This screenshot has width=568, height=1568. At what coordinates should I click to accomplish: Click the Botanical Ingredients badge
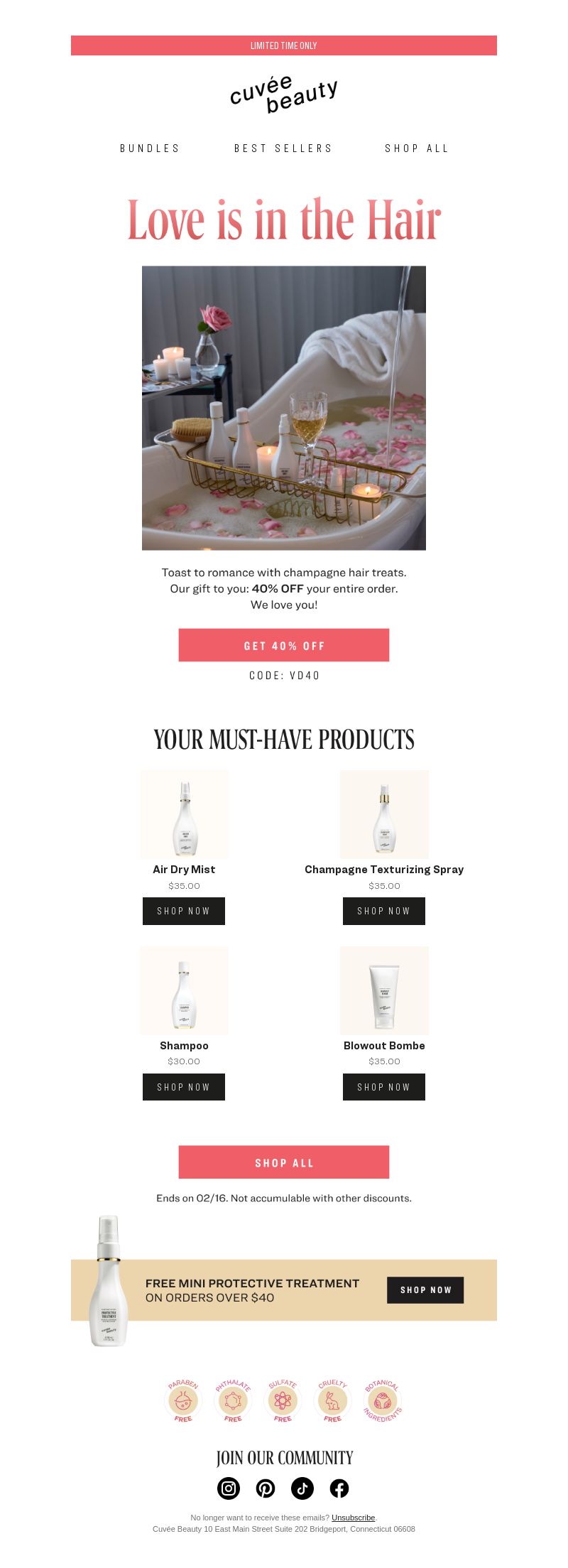pos(383,1400)
